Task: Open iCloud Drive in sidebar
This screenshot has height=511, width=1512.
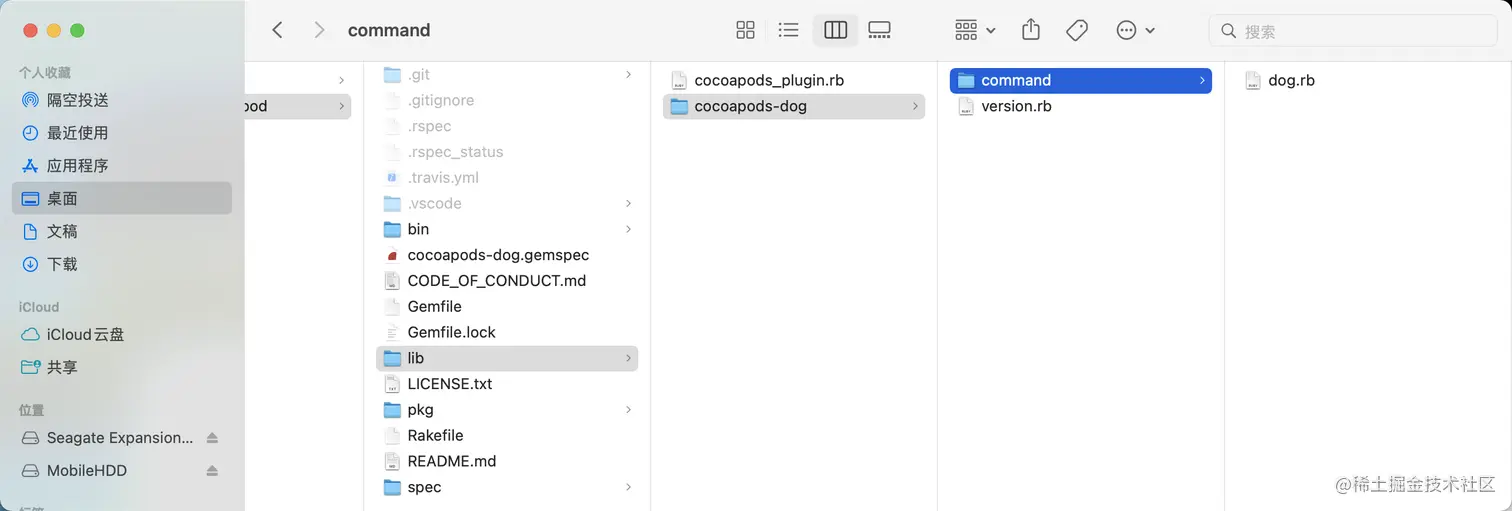Action: pos(85,335)
